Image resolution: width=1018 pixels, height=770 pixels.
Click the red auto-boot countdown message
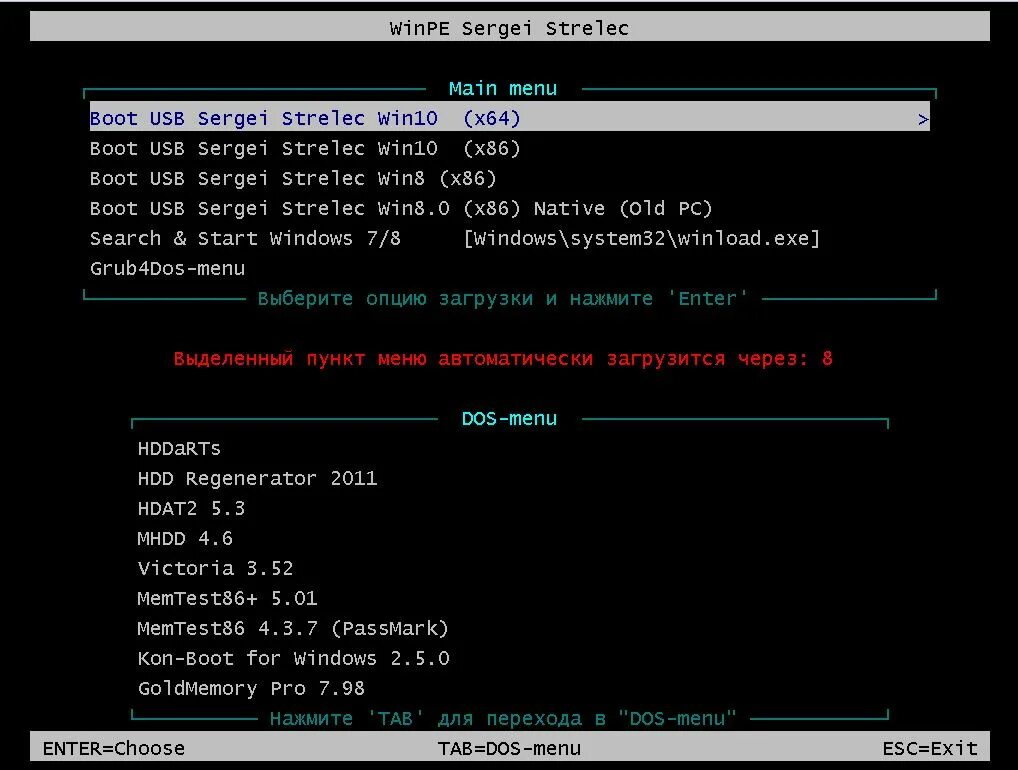point(503,358)
